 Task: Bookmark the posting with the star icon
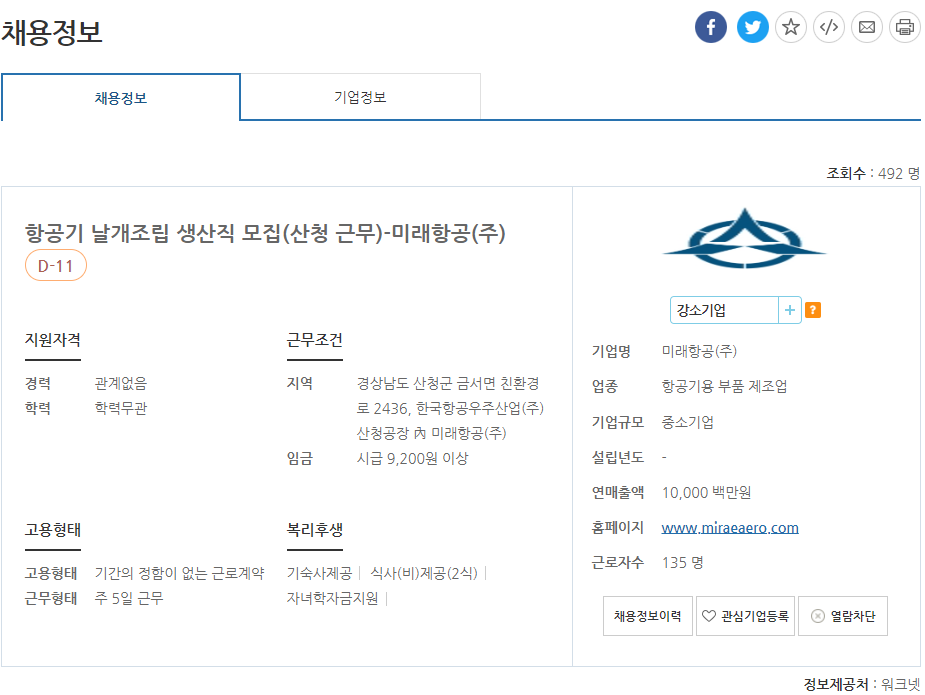click(x=790, y=27)
